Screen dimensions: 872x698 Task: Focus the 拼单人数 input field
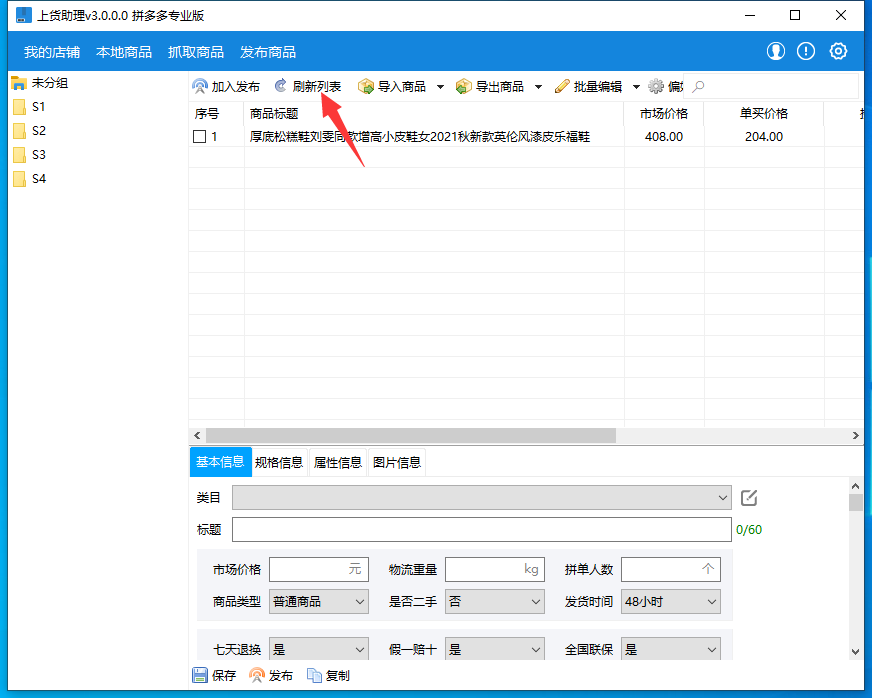(x=671, y=570)
